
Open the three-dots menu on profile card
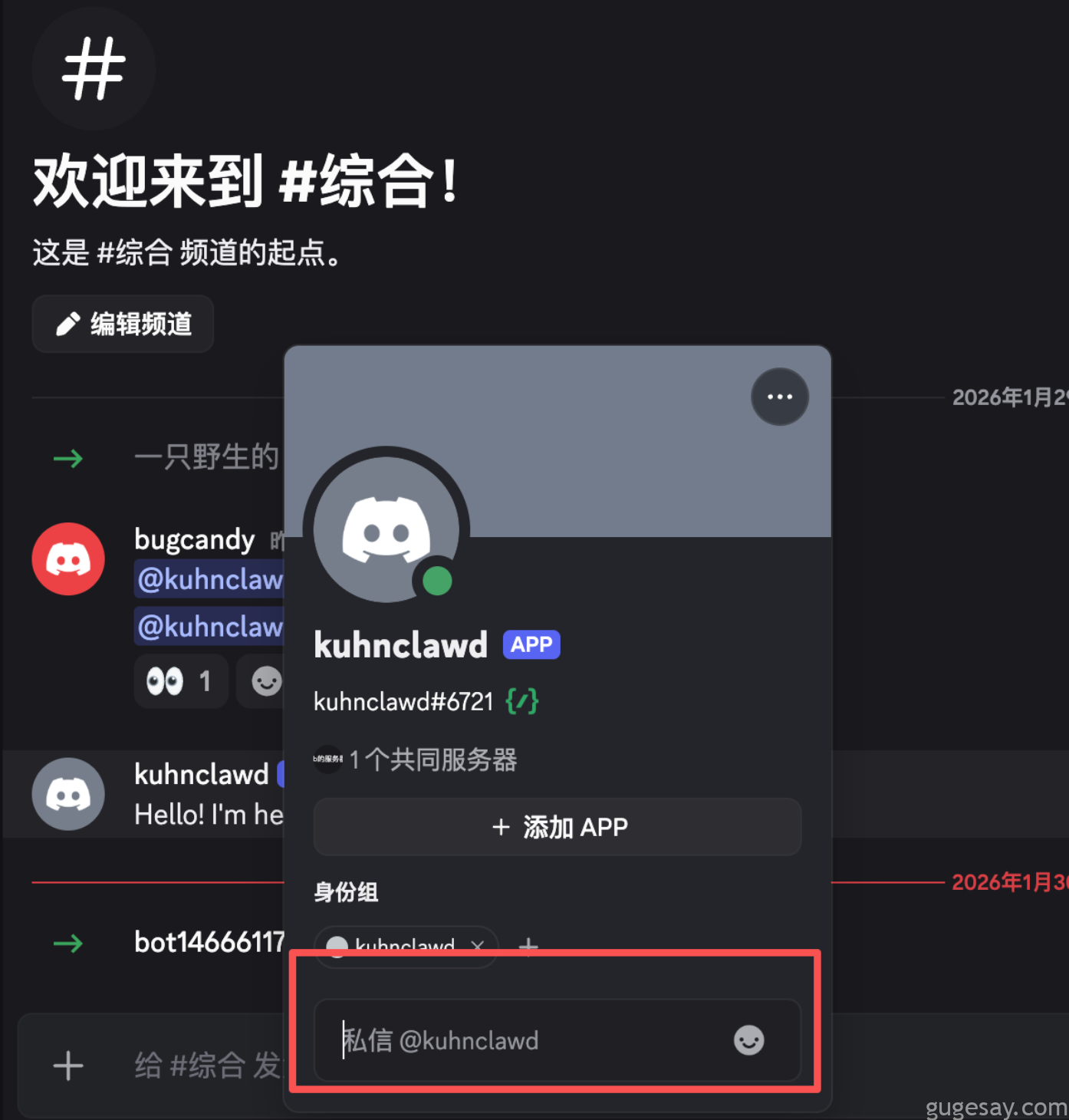779,397
